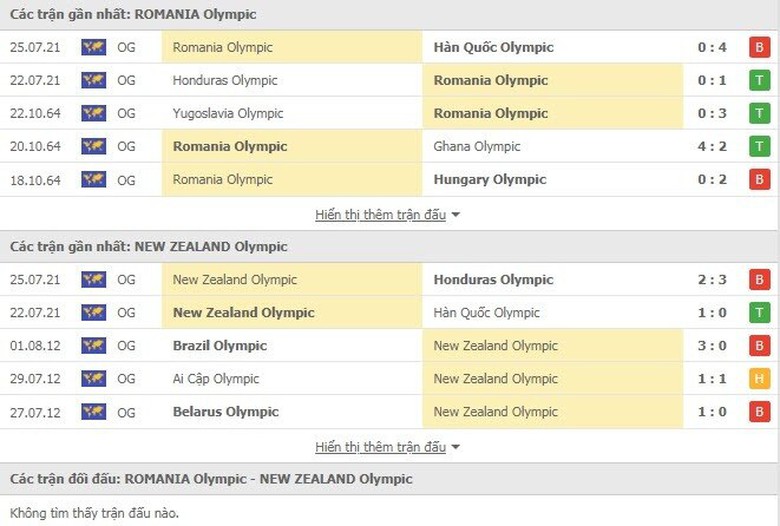This screenshot has width=780, height=526.
Task: Click the flag icon for Honduras vs Romania row
Action: click(x=94, y=80)
